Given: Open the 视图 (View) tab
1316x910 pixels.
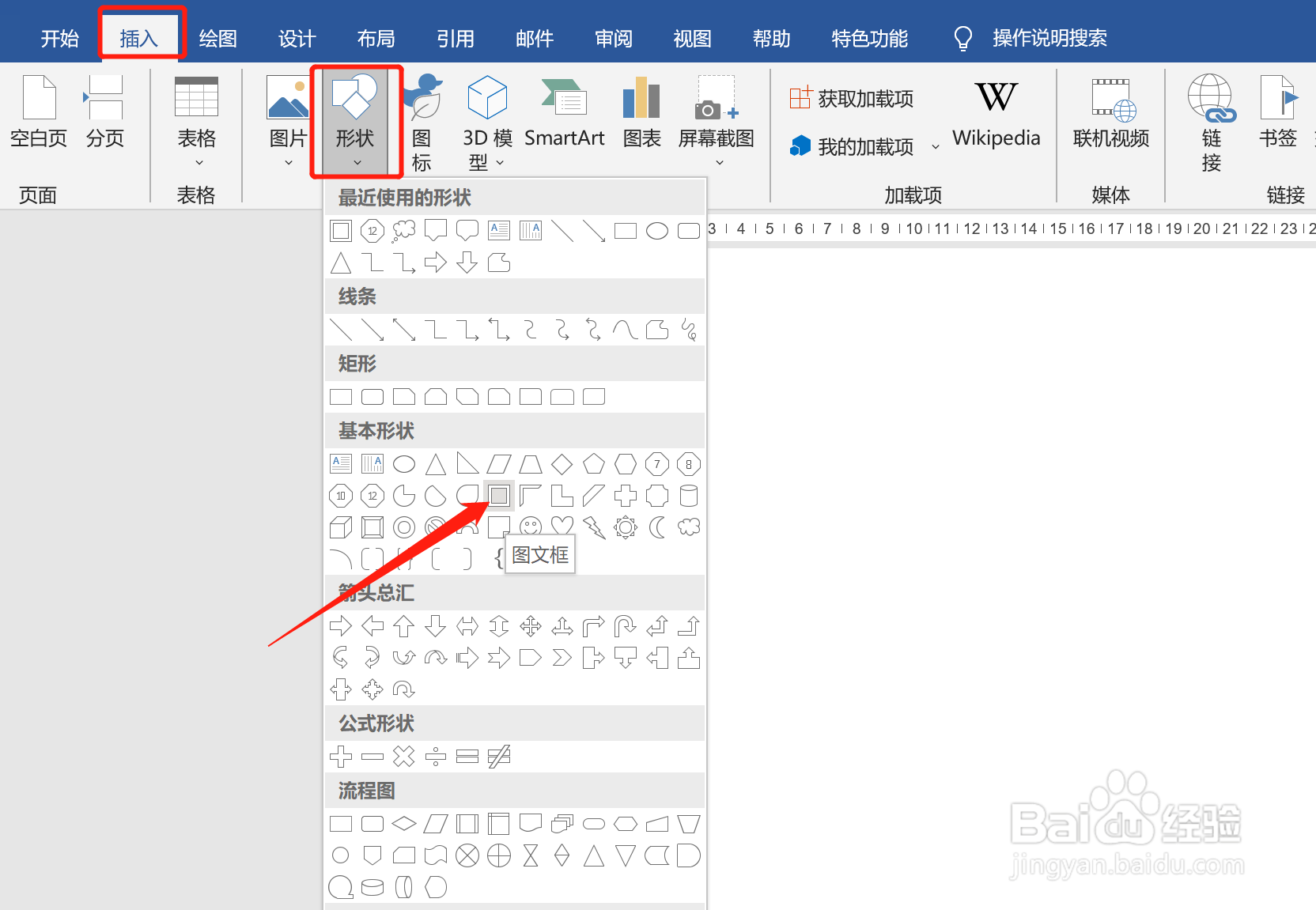Looking at the screenshot, I should [x=693, y=38].
